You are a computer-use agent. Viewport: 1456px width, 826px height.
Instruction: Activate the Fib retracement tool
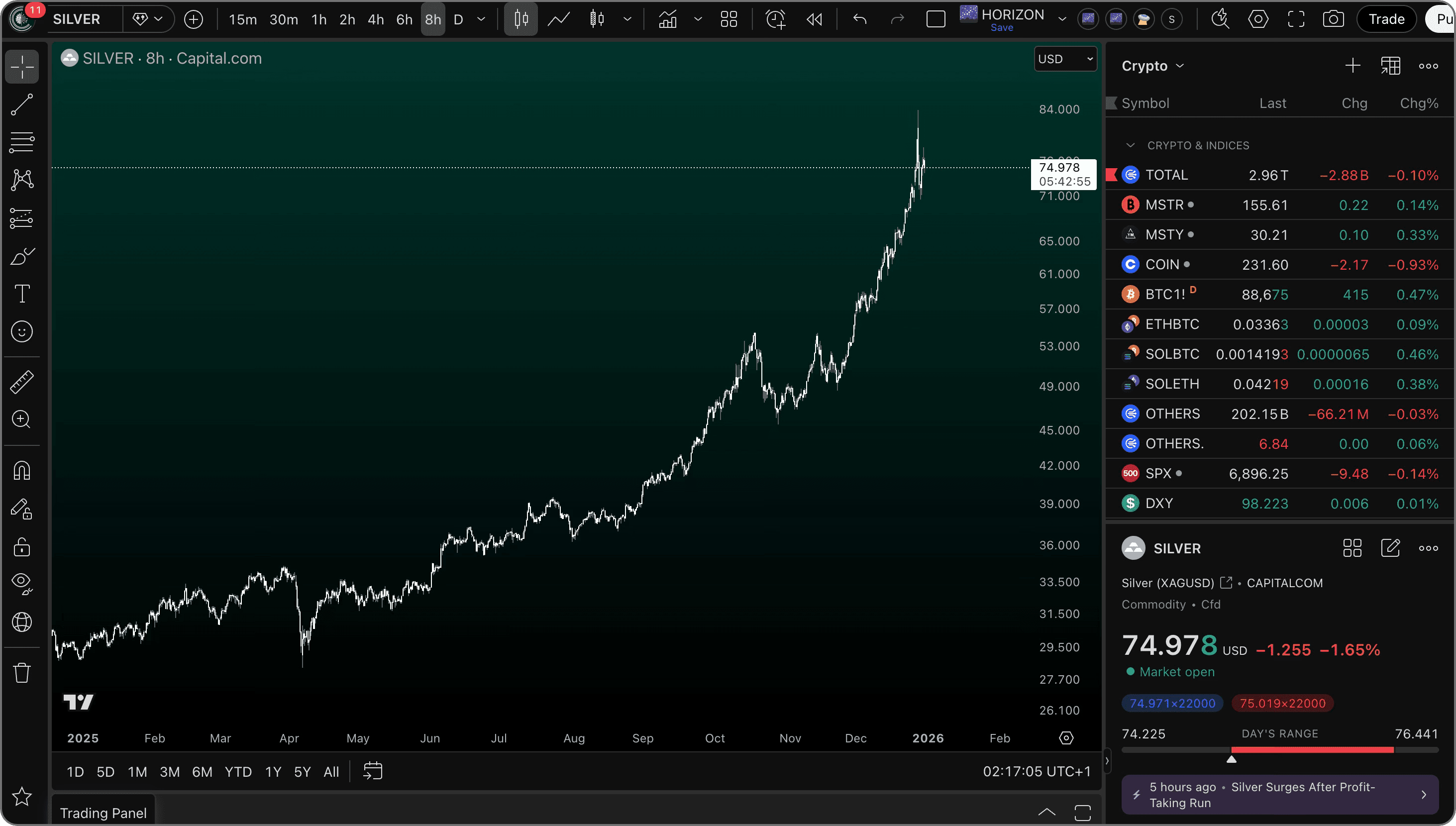(21, 142)
